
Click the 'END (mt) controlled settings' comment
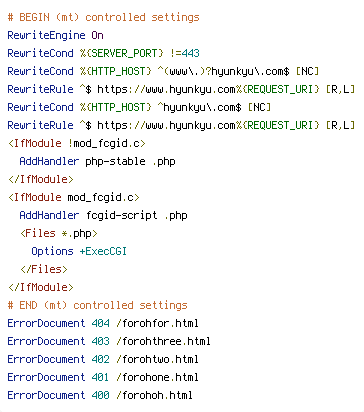click(97, 305)
